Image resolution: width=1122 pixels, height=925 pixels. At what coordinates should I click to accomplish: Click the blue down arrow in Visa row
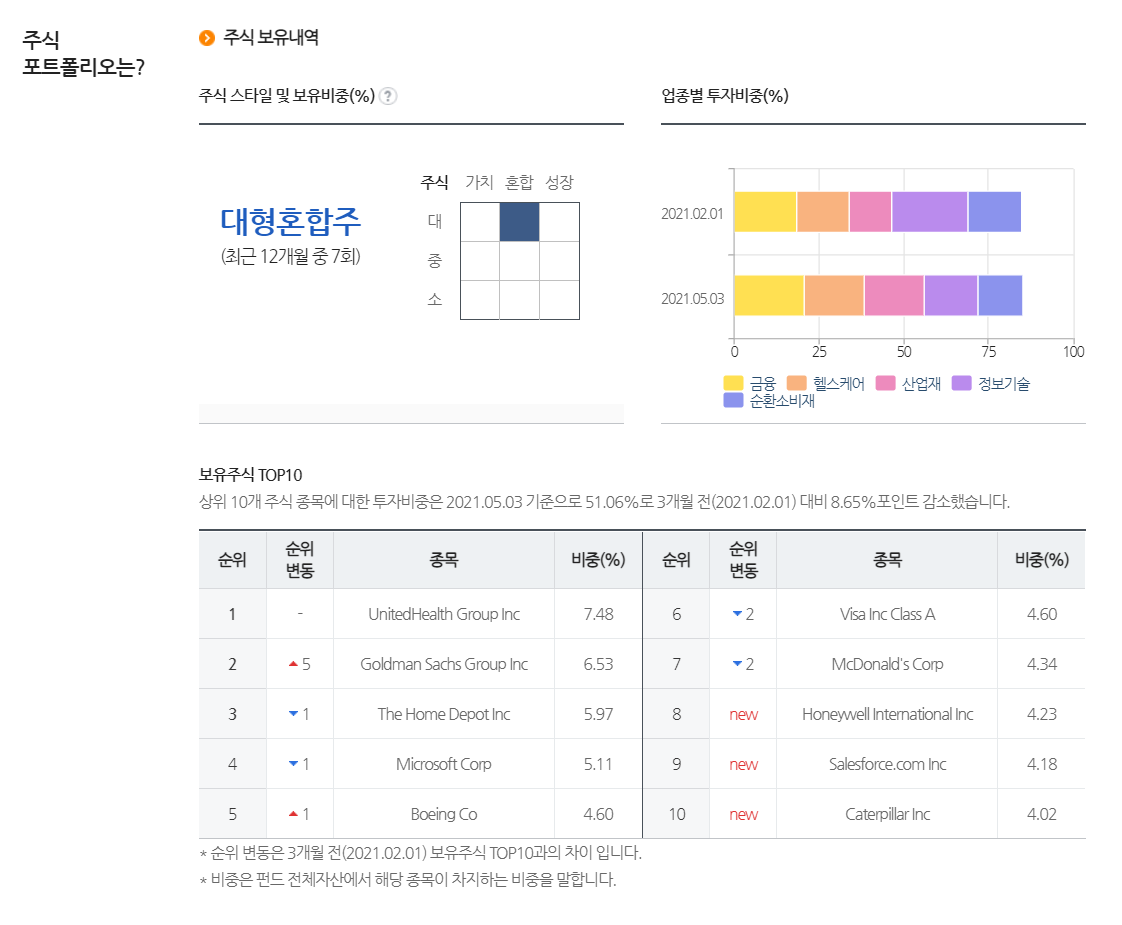(x=737, y=614)
